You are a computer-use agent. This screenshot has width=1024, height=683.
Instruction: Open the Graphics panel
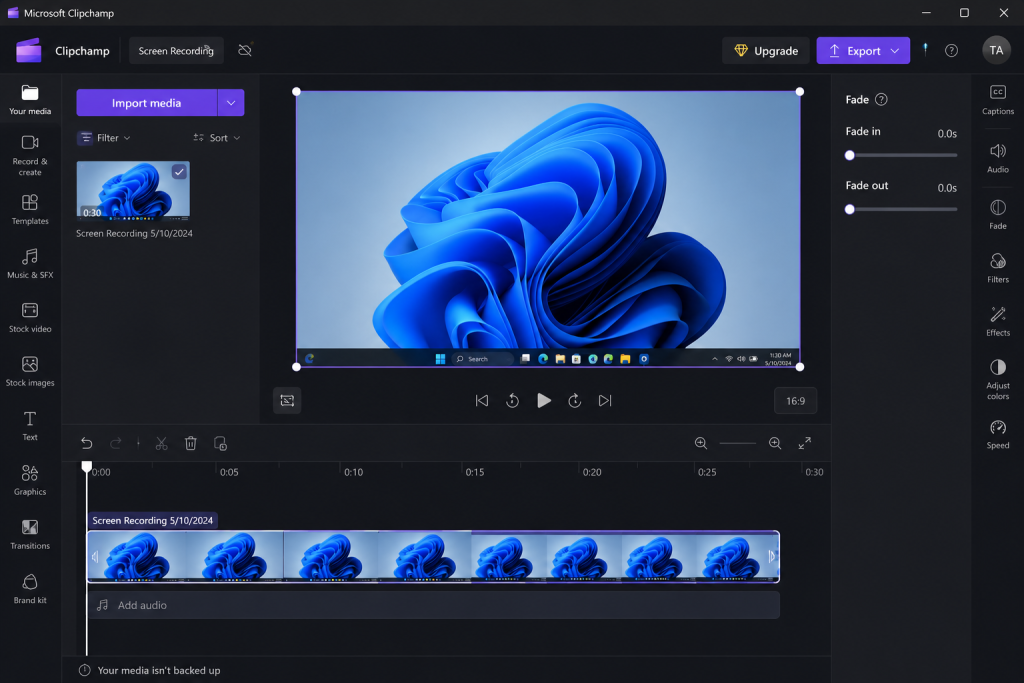click(30, 481)
